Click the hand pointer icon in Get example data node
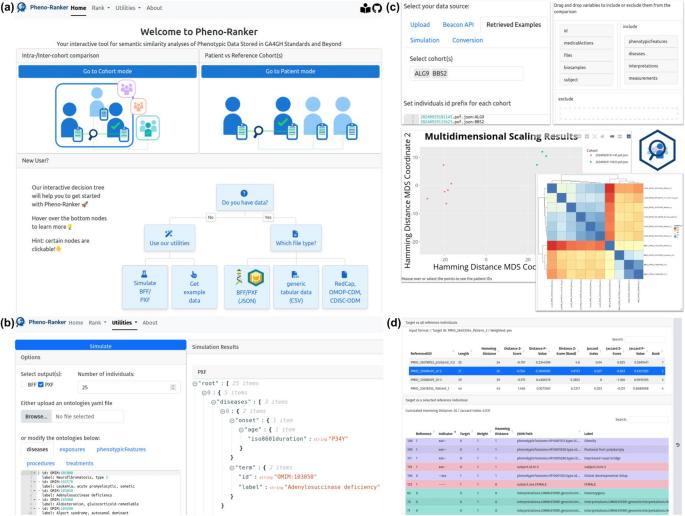The height and width of the screenshot is (516, 685). [x=194, y=274]
